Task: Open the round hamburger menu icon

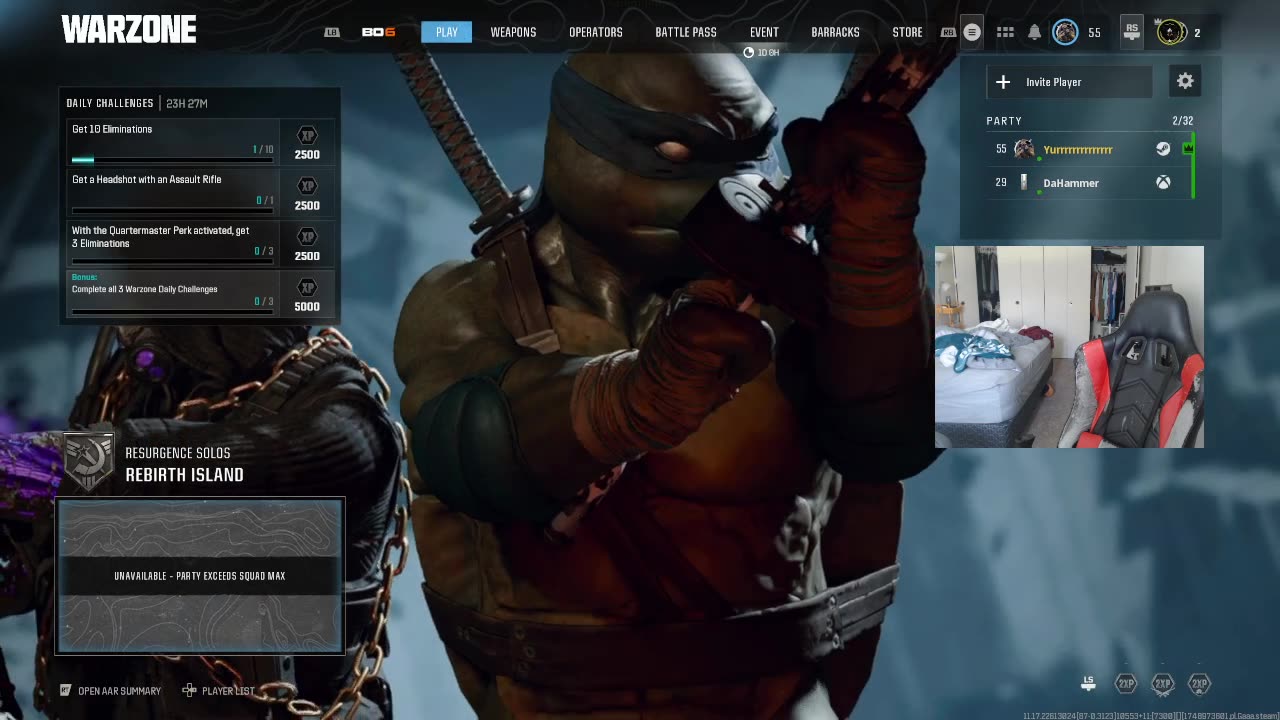Action: 972,32
